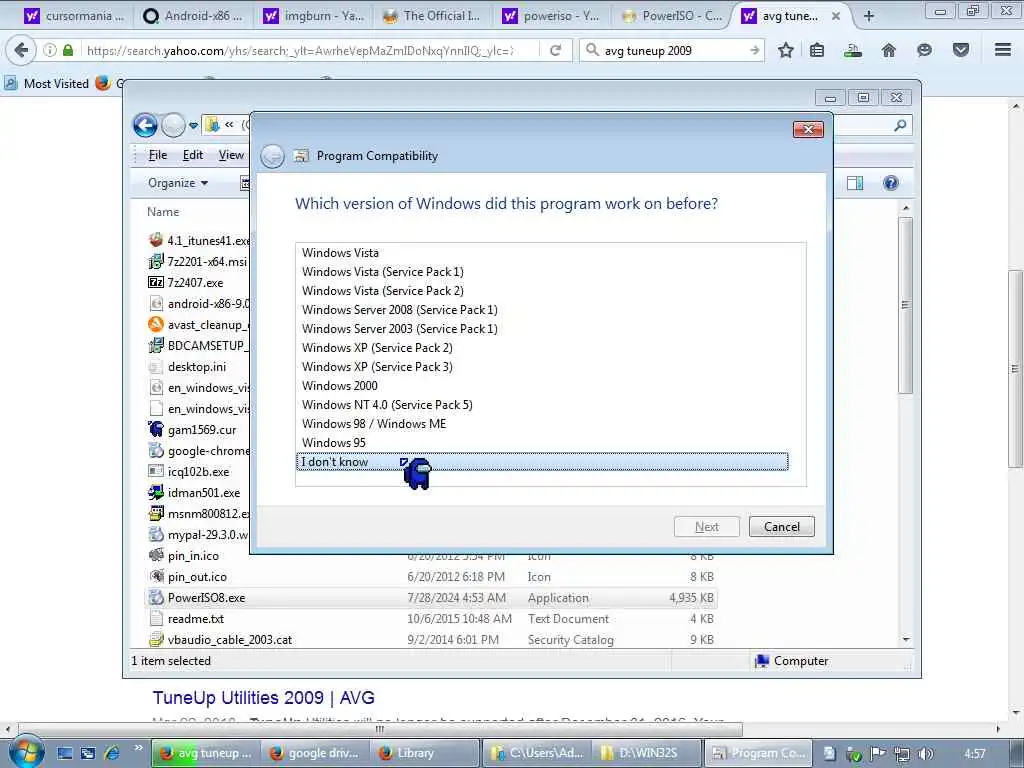Select Windows NT 4.0 (Service Pack 5)

pos(387,404)
